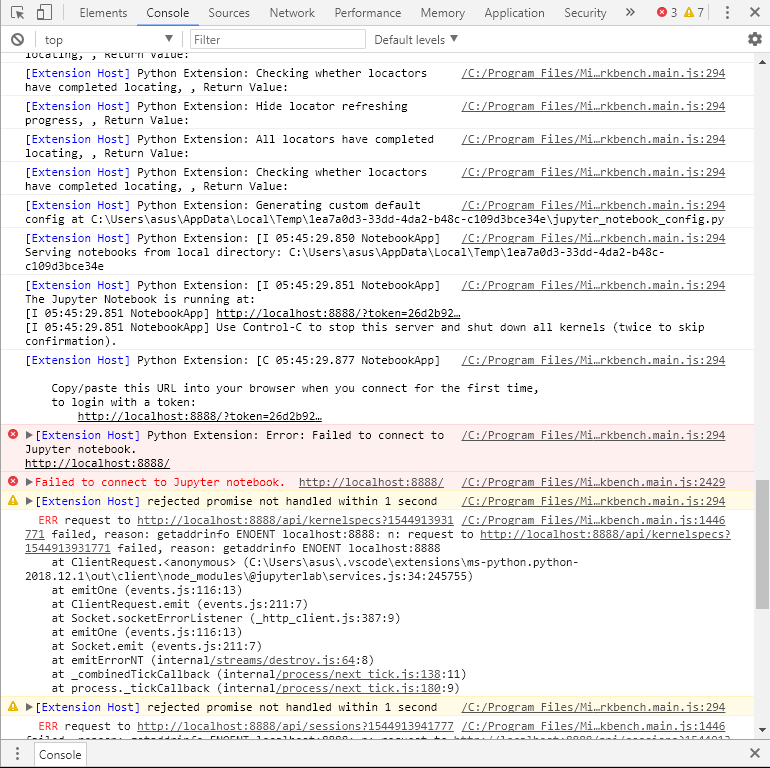This screenshot has width=770, height=768.
Task: Click the 'at ClientRequest.emit (events.js:211:7)' line
Action: coord(180,604)
